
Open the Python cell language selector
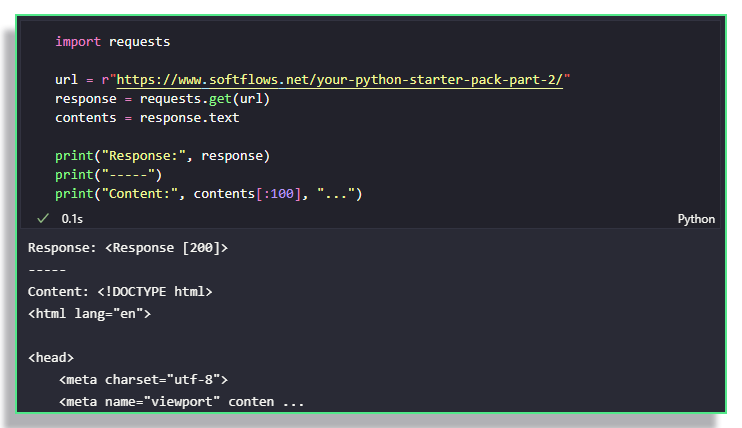(x=696, y=219)
